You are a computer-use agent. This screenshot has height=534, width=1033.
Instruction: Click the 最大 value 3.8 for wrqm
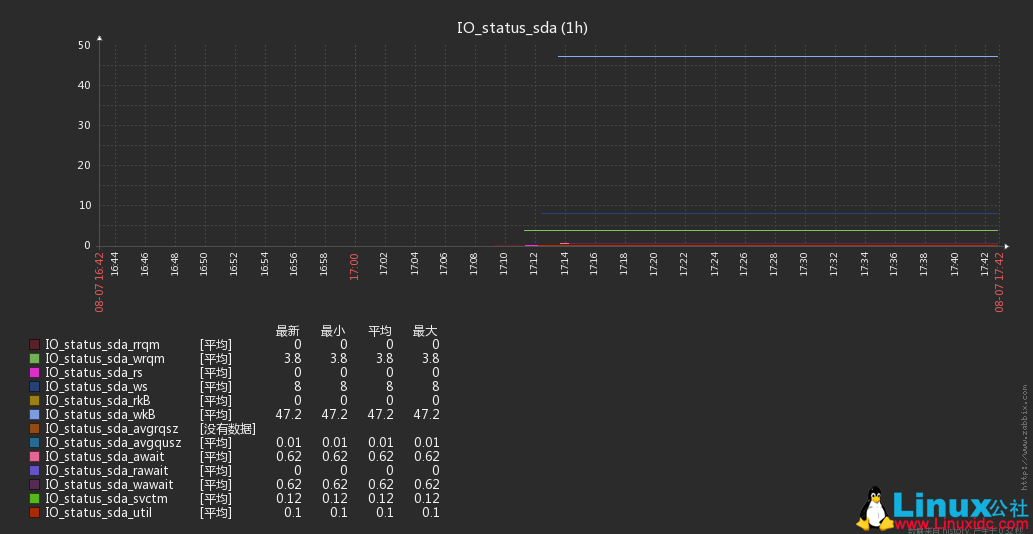click(x=430, y=359)
